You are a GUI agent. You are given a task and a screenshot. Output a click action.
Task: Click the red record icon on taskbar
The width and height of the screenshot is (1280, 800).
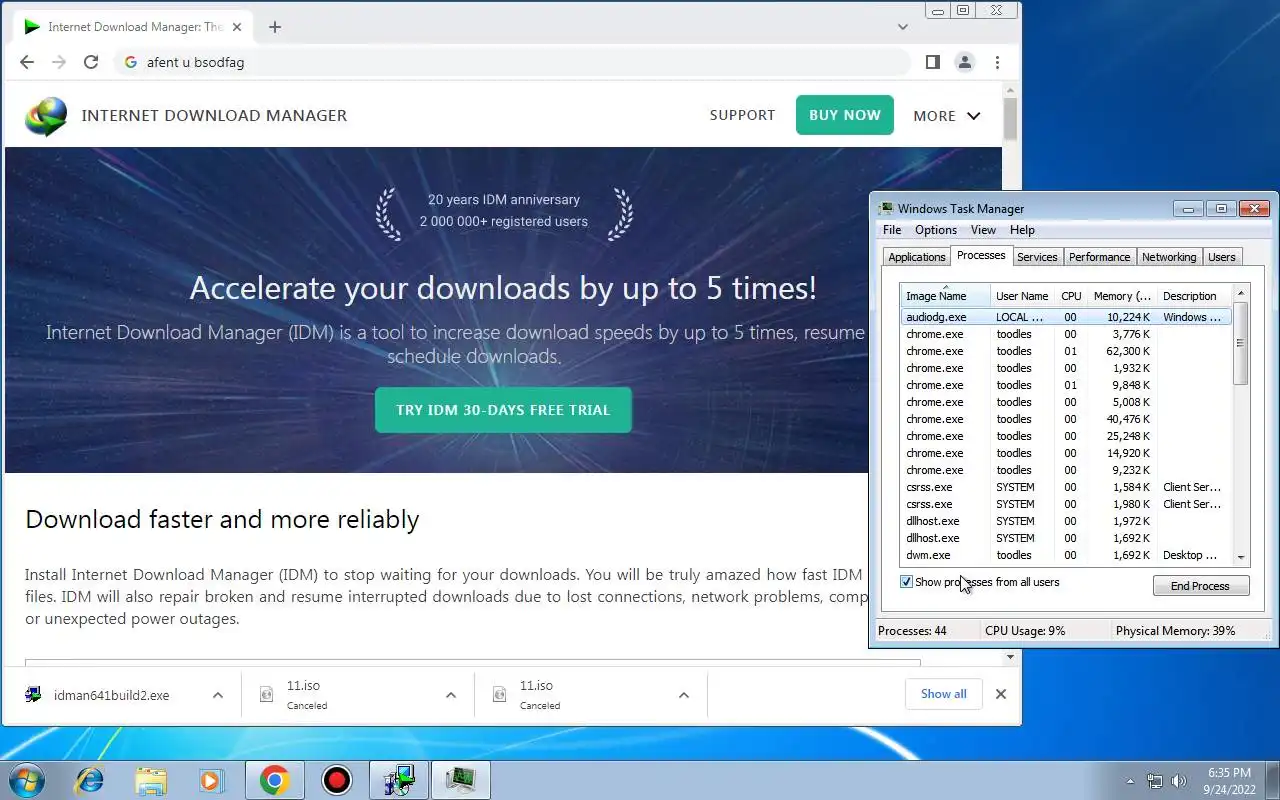click(337, 779)
